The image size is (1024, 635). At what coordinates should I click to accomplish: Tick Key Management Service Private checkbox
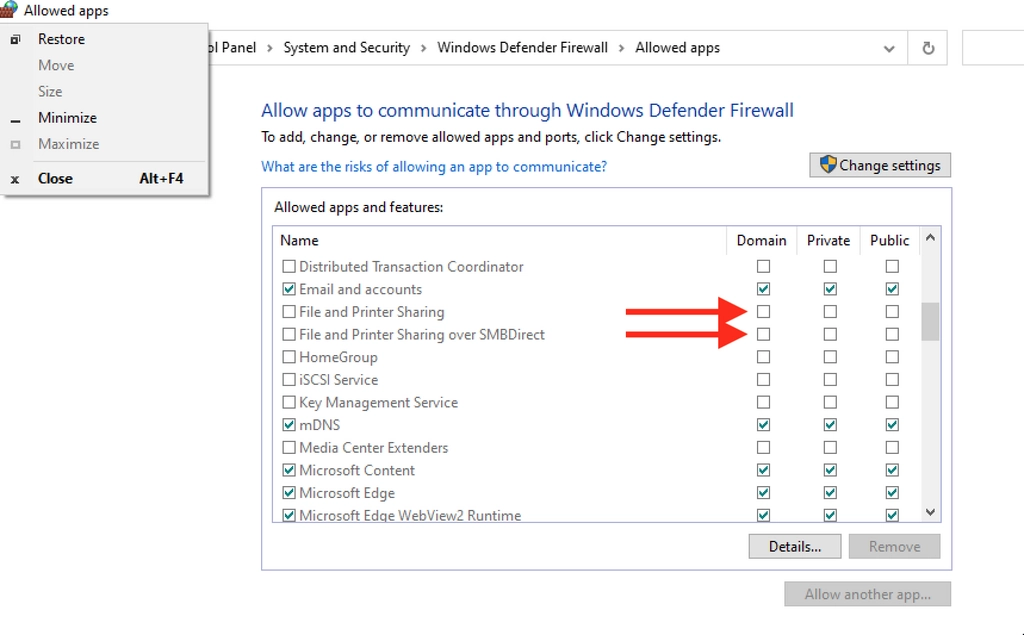[x=829, y=402]
